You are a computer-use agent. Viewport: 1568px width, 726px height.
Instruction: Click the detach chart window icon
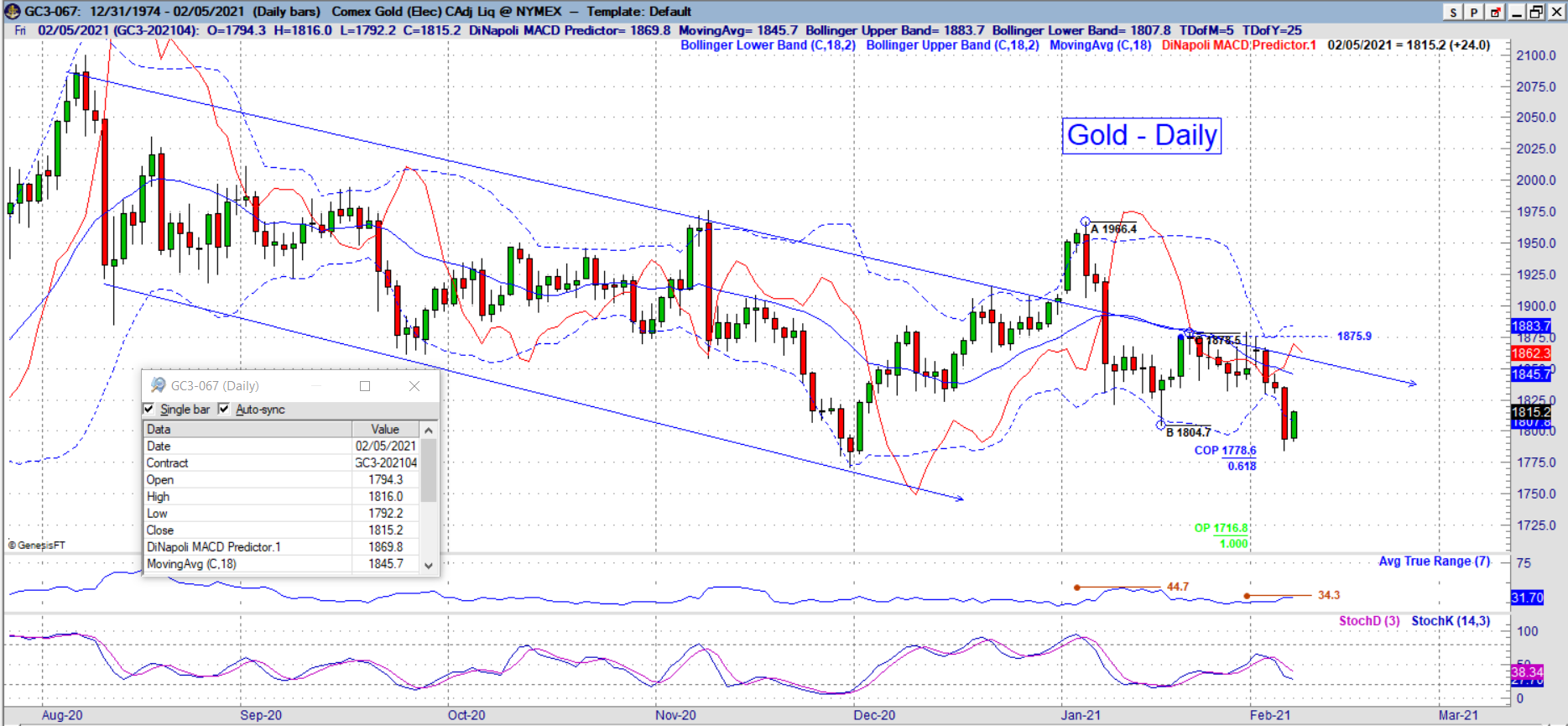1495,12
